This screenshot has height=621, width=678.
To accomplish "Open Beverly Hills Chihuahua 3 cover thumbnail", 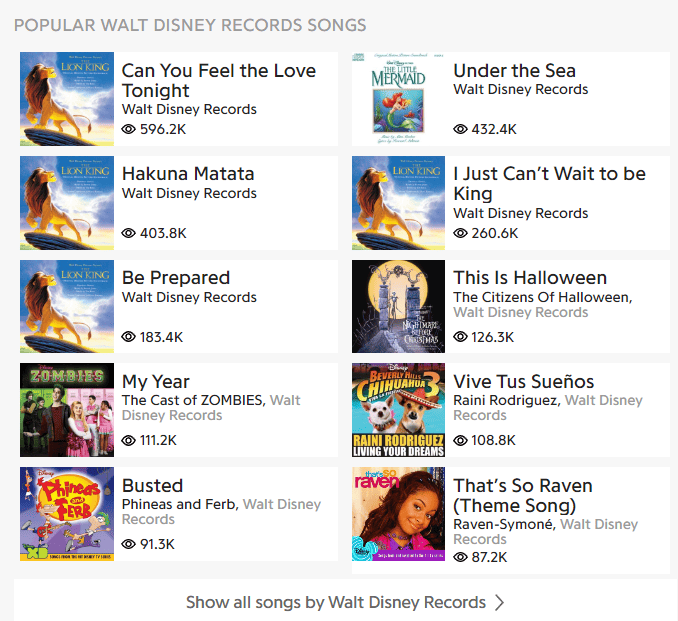I will coord(398,411).
